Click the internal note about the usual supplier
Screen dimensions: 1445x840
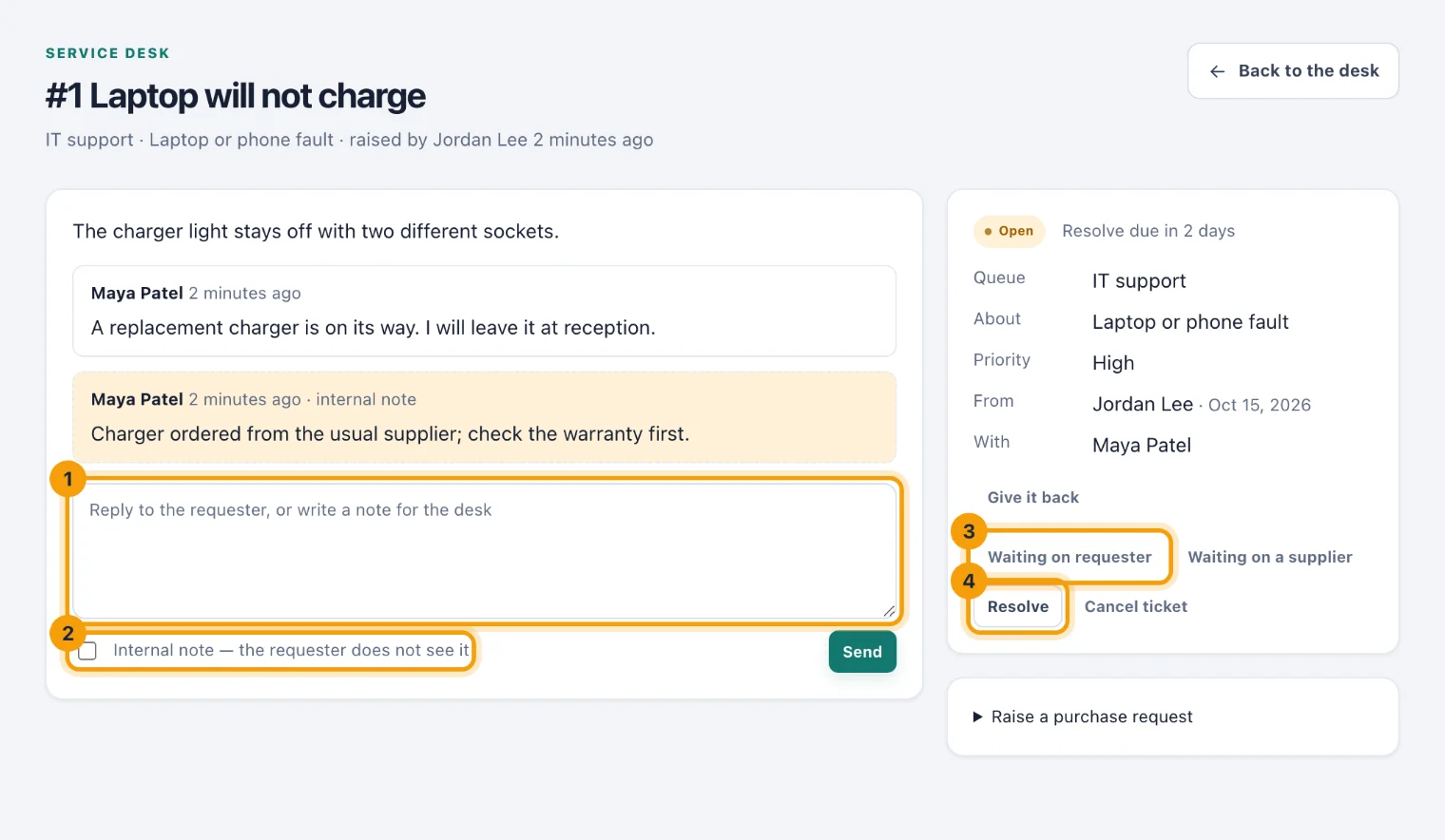pyautogui.click(x=391, y=434)
